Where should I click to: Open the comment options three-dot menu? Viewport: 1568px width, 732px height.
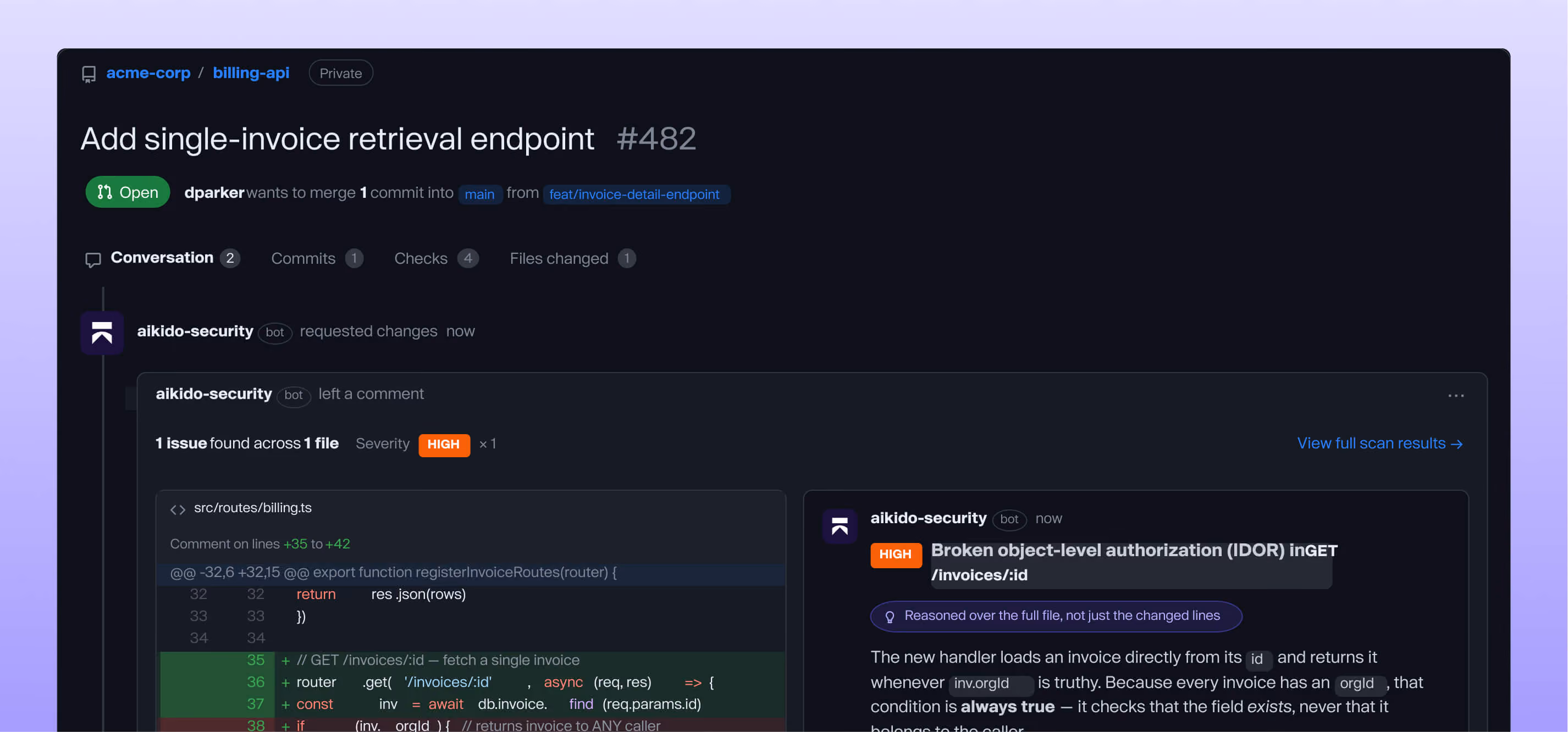[1455, 396]
